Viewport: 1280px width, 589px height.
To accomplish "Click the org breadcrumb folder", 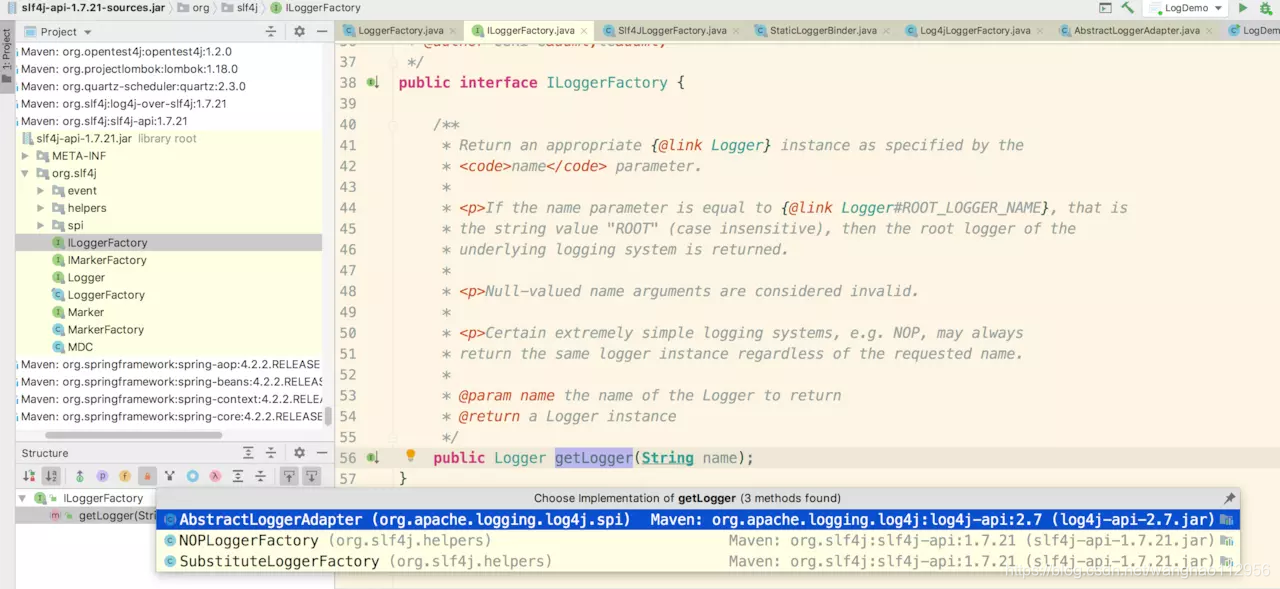I will coord(194,8).
